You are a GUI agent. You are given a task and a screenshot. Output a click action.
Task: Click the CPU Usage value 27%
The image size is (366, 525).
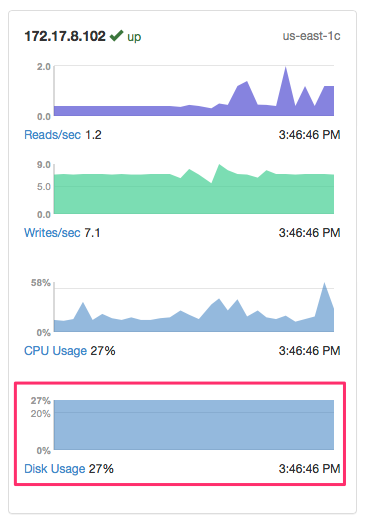point(103,351)
